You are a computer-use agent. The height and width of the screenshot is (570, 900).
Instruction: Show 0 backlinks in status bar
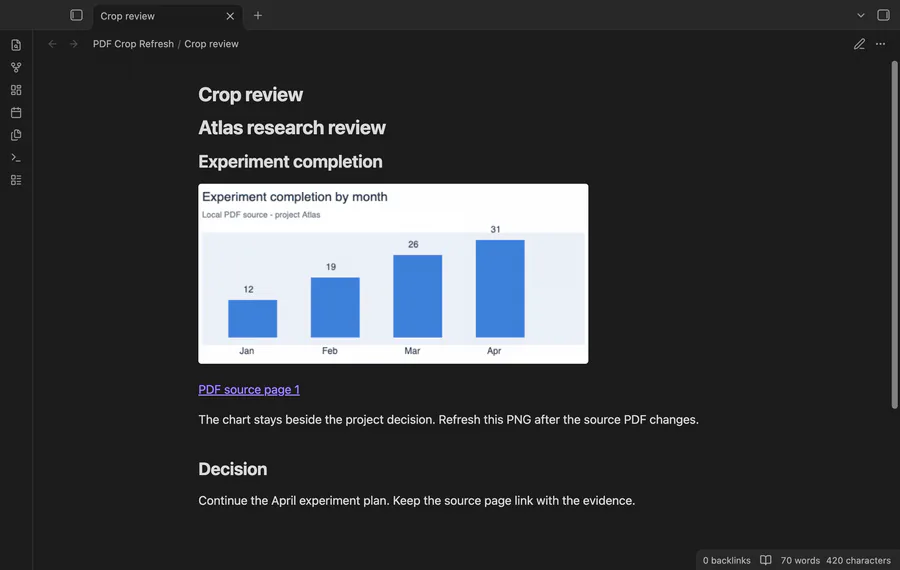coord(726,560)
